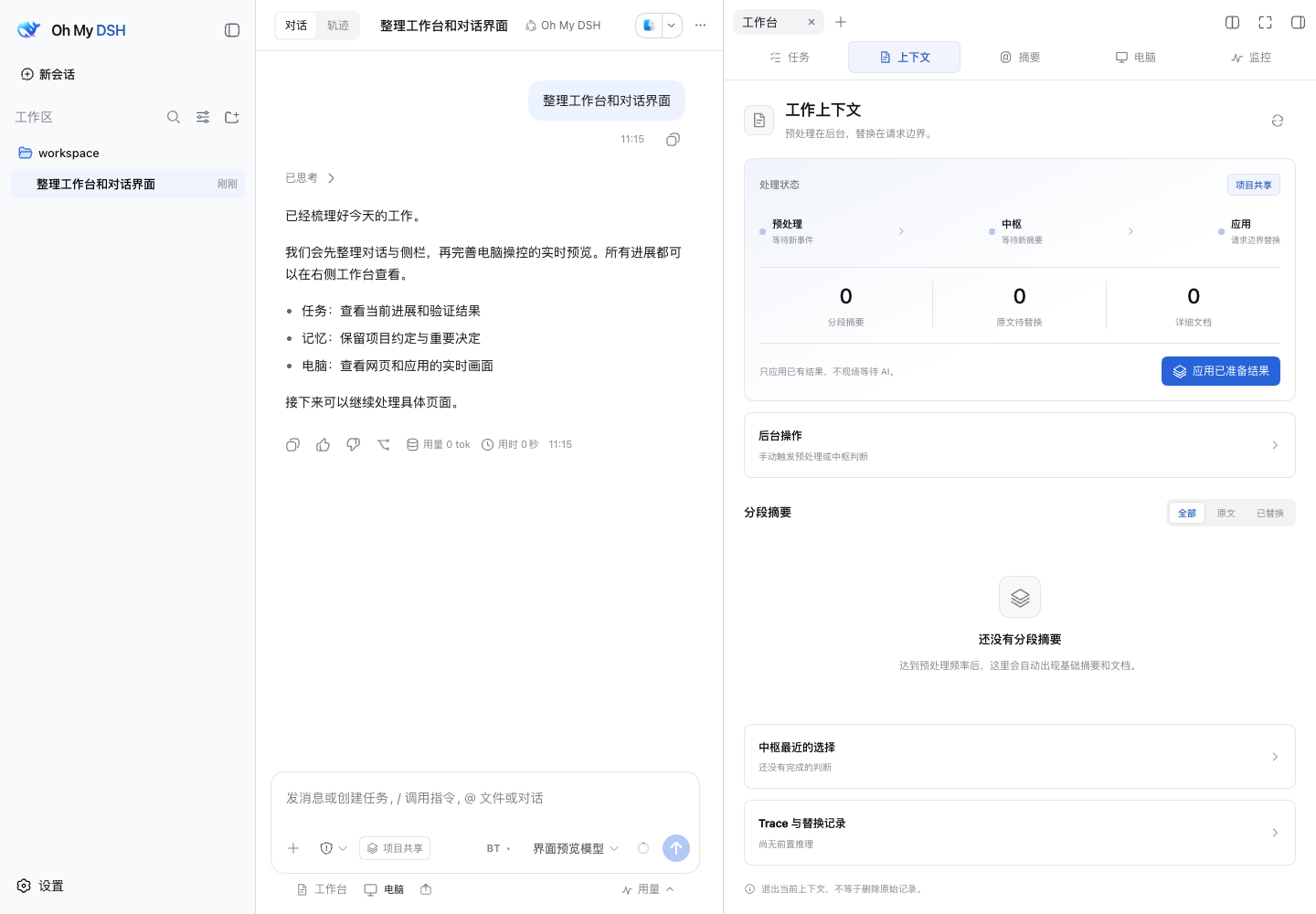Image resolution: width=1316 pixels, height=914 pixels.
Task: Toggle the right side panel
Action: (1298, 22)
